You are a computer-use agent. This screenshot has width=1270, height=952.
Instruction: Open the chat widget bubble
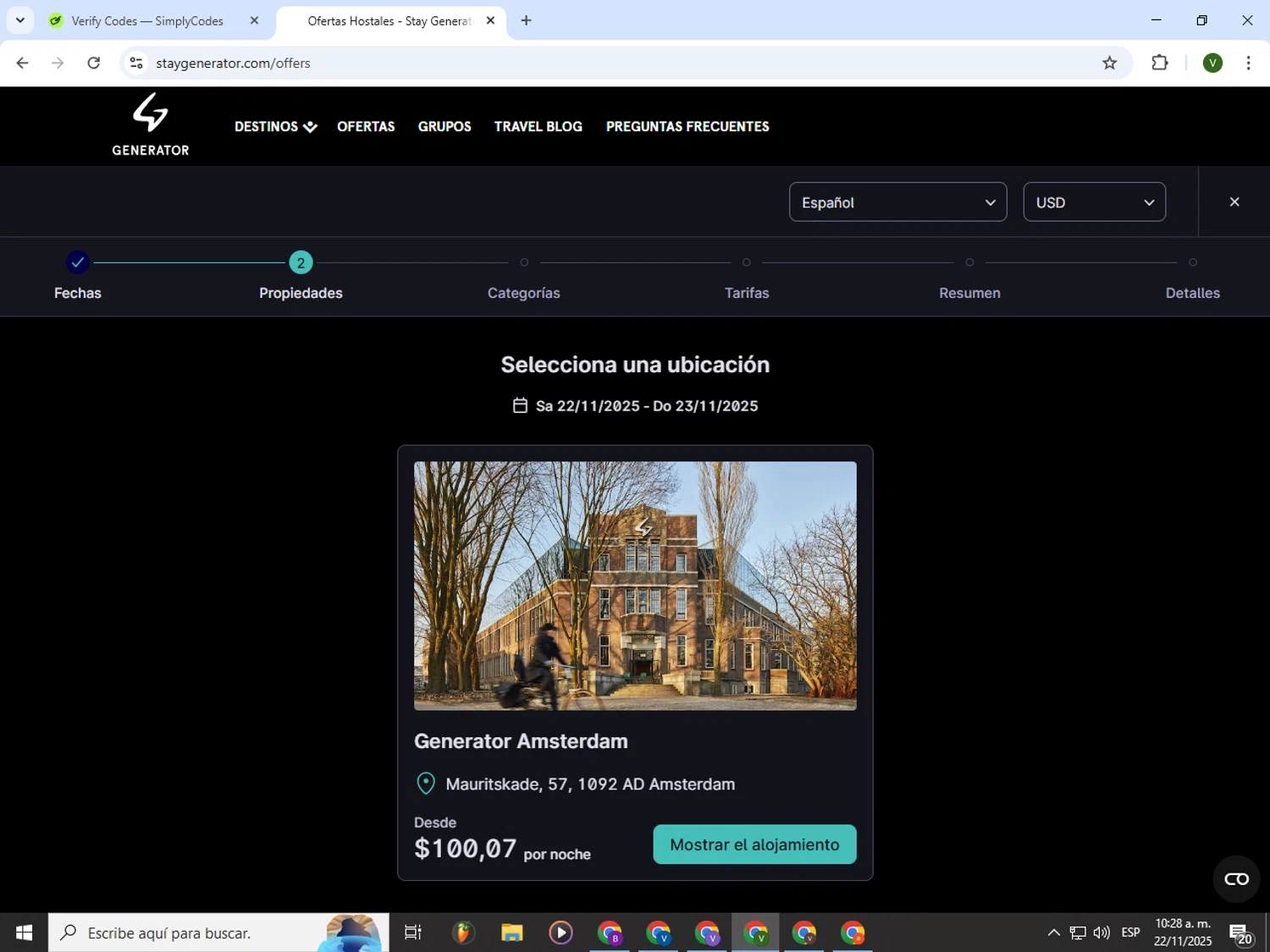pos(1236,879)
